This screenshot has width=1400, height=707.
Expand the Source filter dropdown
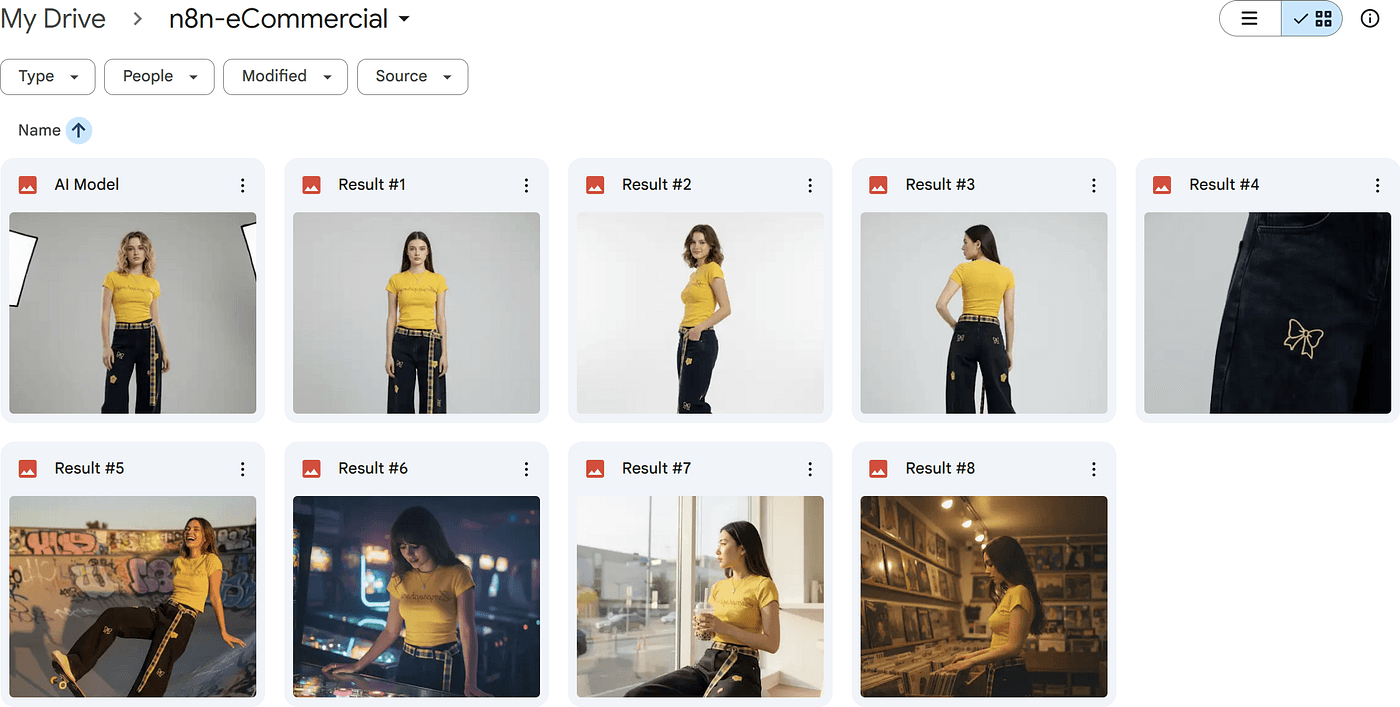pyautogui.click(x=412, y=77)
